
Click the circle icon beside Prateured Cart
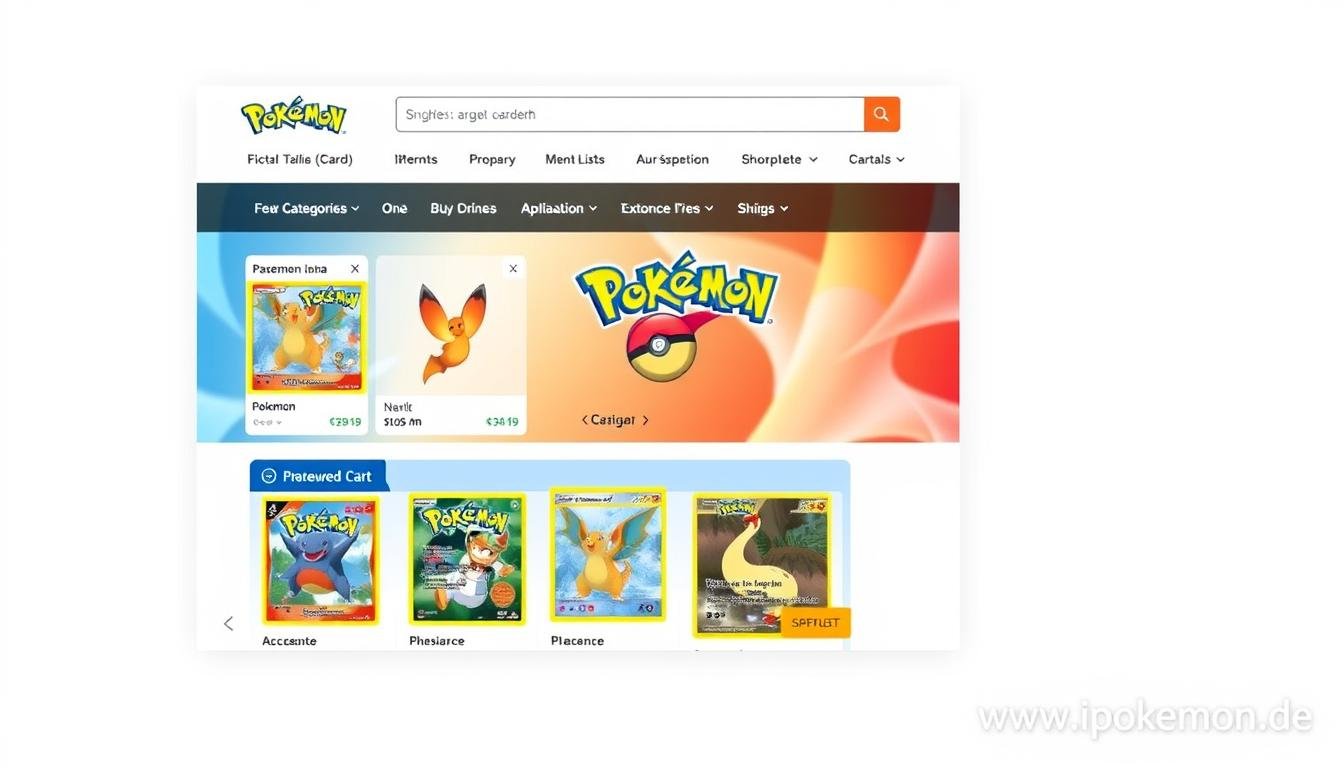(268, 475)
